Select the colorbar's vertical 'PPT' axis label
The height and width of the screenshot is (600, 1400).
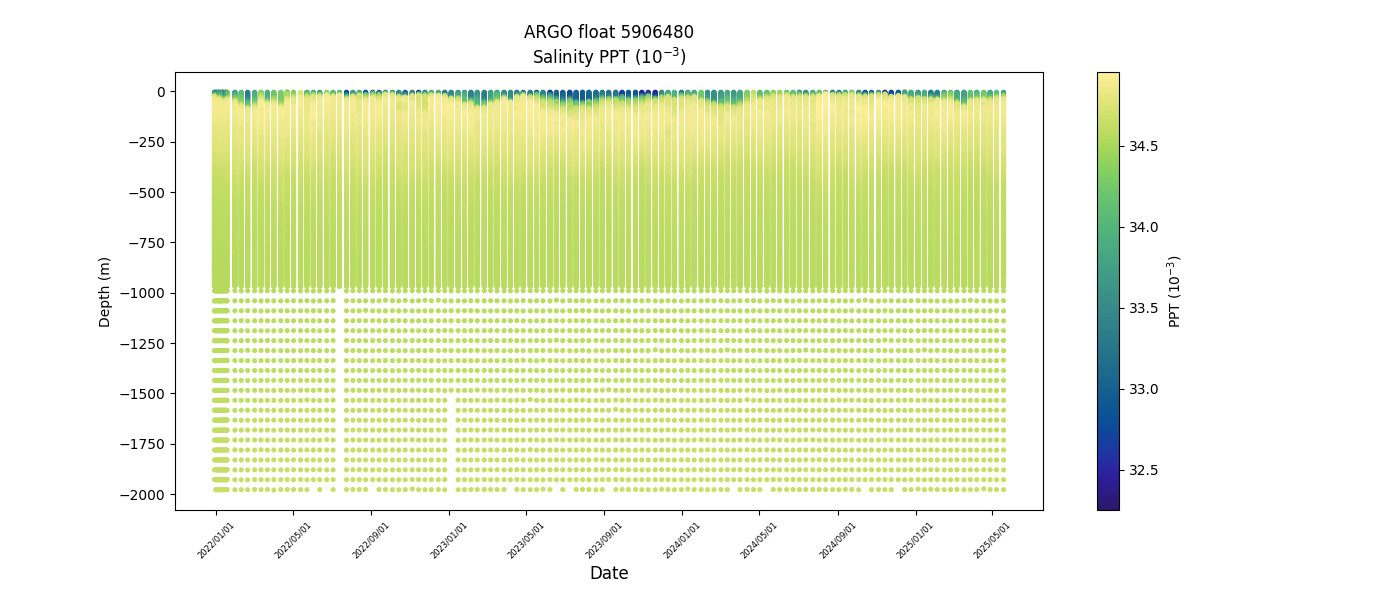click(1175, 291)
